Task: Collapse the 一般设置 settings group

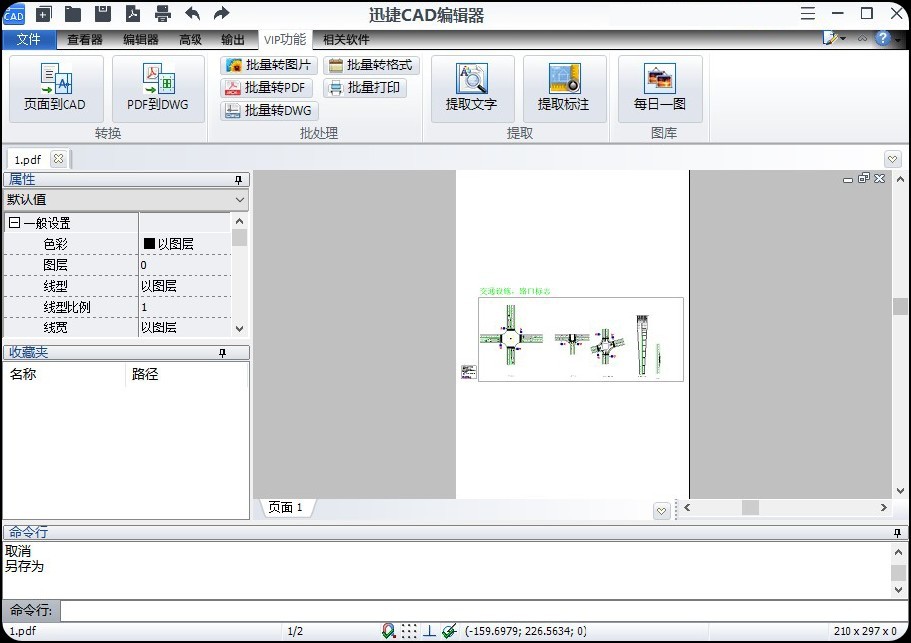Action: 12,222
